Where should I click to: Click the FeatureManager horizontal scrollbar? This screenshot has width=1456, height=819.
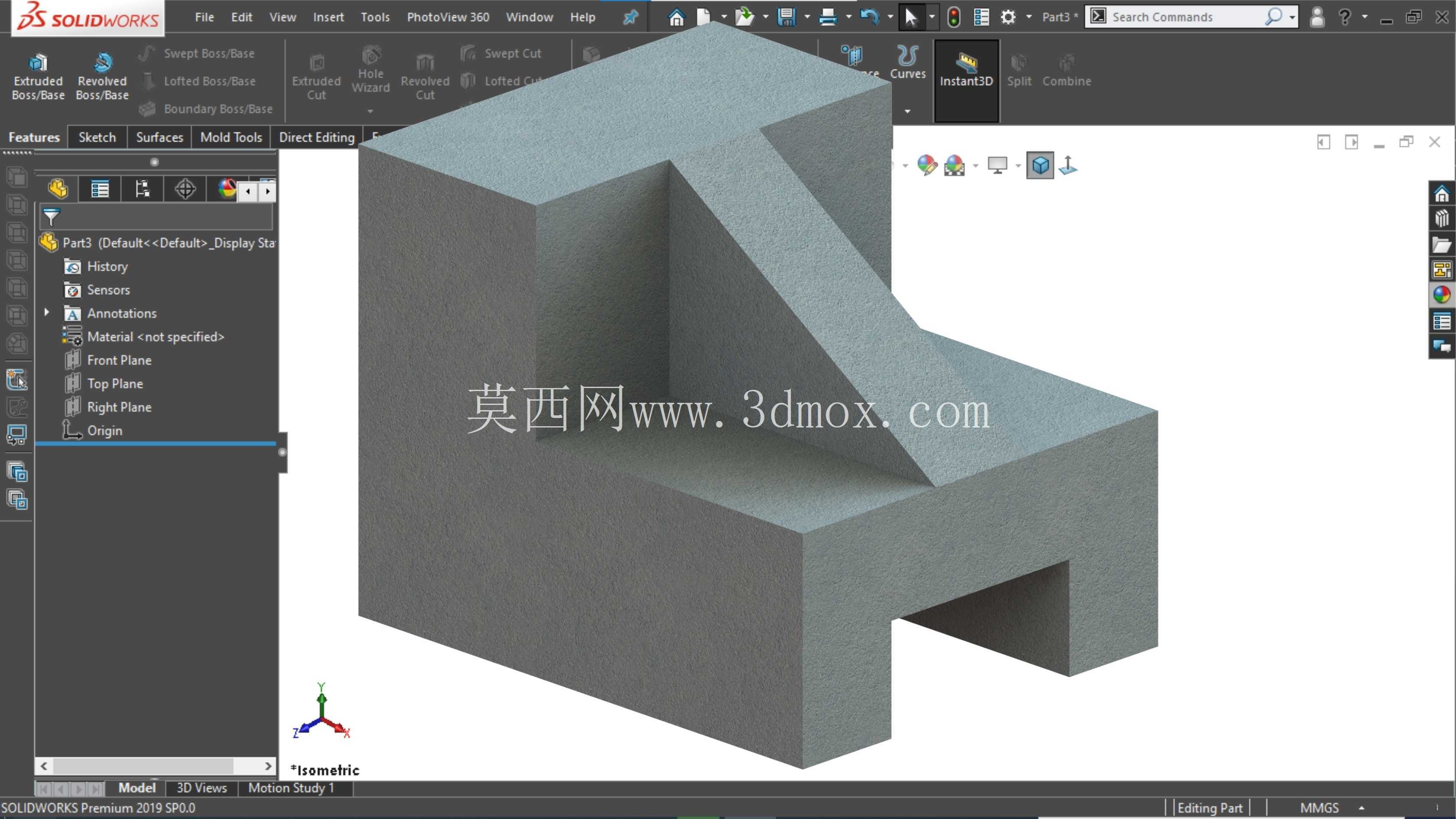point(156,766)
